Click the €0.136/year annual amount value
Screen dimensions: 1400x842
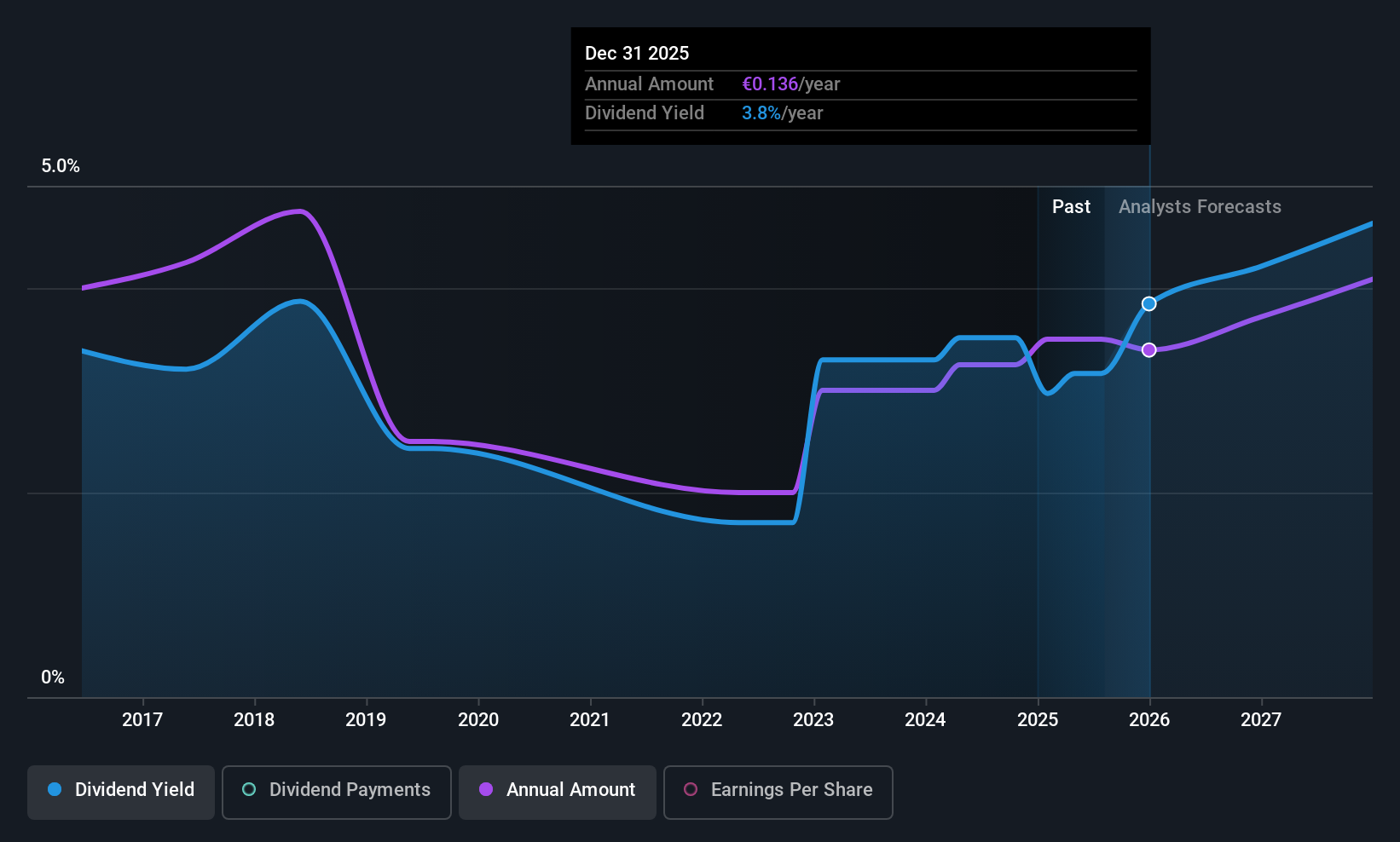pyautogui.click(x=791, y=84)
